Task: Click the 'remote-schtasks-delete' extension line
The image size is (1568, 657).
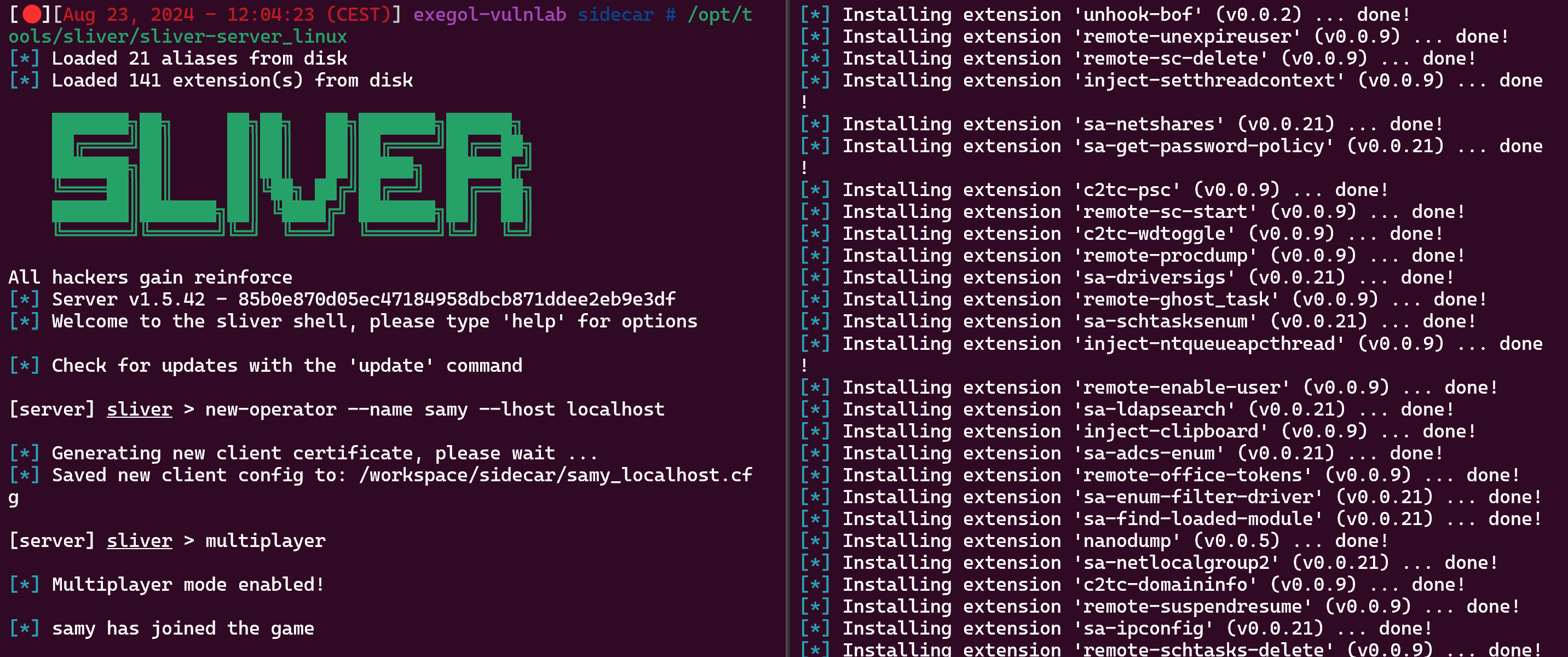Action: point(1171,648)
